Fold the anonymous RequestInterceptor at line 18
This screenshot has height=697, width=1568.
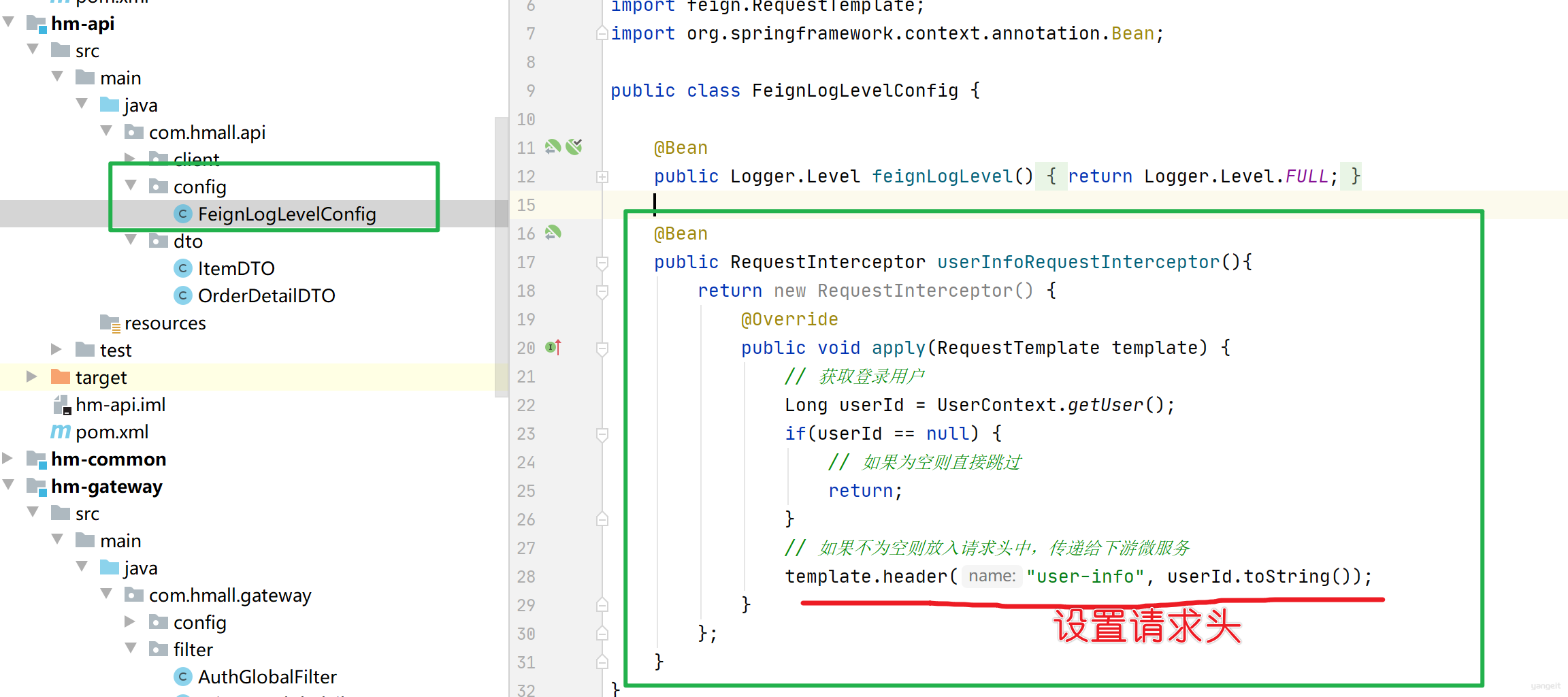pos(602,291)
